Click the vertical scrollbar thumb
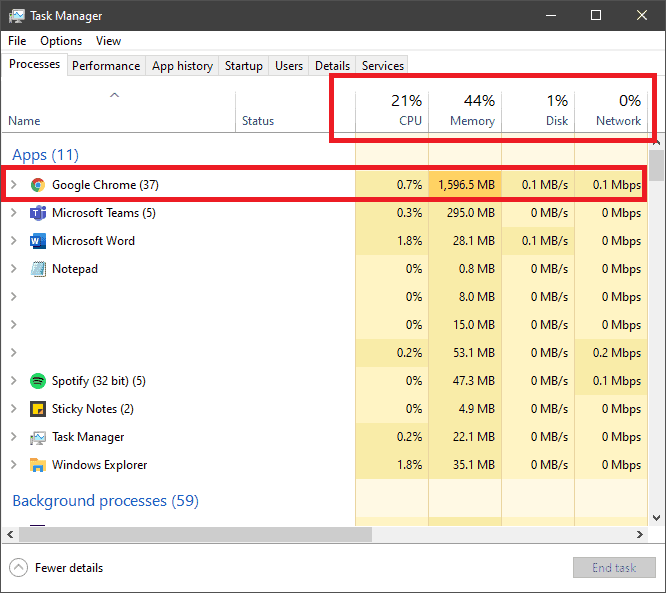 (657, 166)
